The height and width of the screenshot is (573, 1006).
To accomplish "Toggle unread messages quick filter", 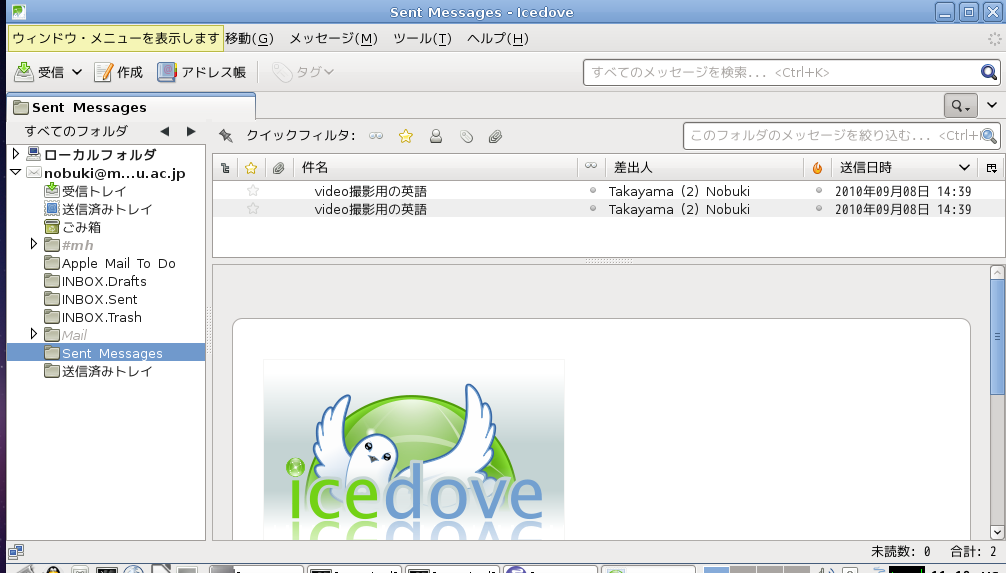I will [x=376, y=136].
